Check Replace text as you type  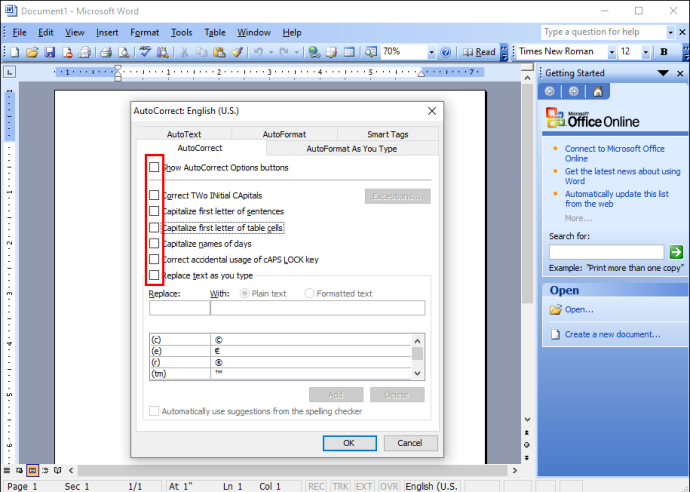coord(154,275)
